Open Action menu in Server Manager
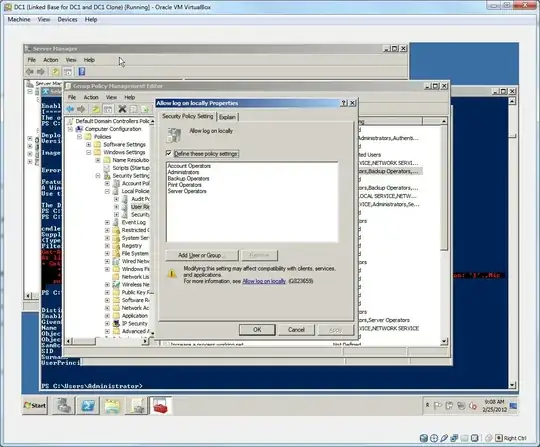 (51, 60)
